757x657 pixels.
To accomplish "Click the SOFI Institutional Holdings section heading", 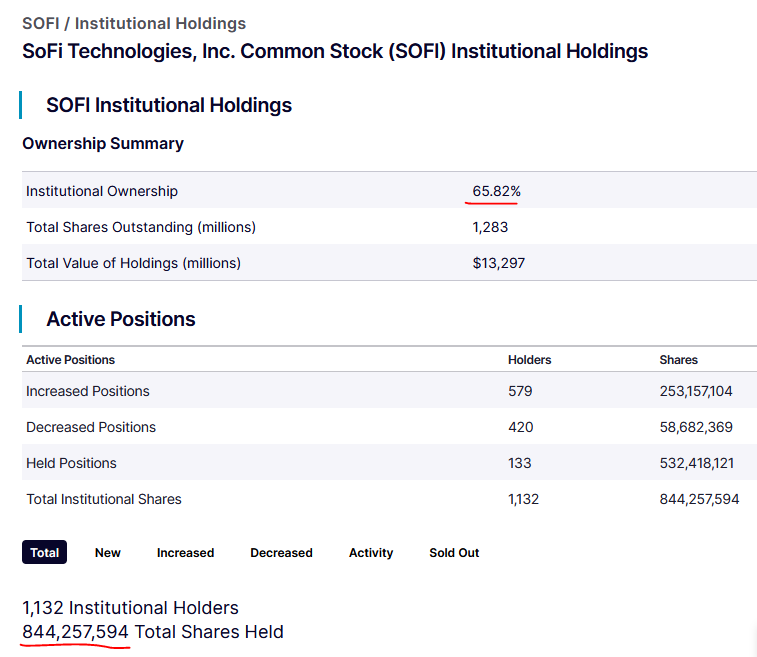I will click(x=169, y=105).
